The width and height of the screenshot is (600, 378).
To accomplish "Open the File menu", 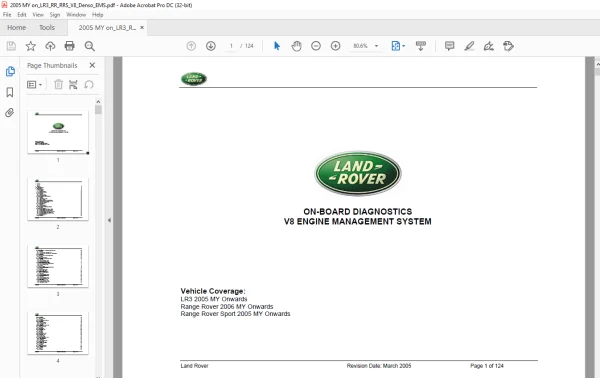I will point(7,15).
